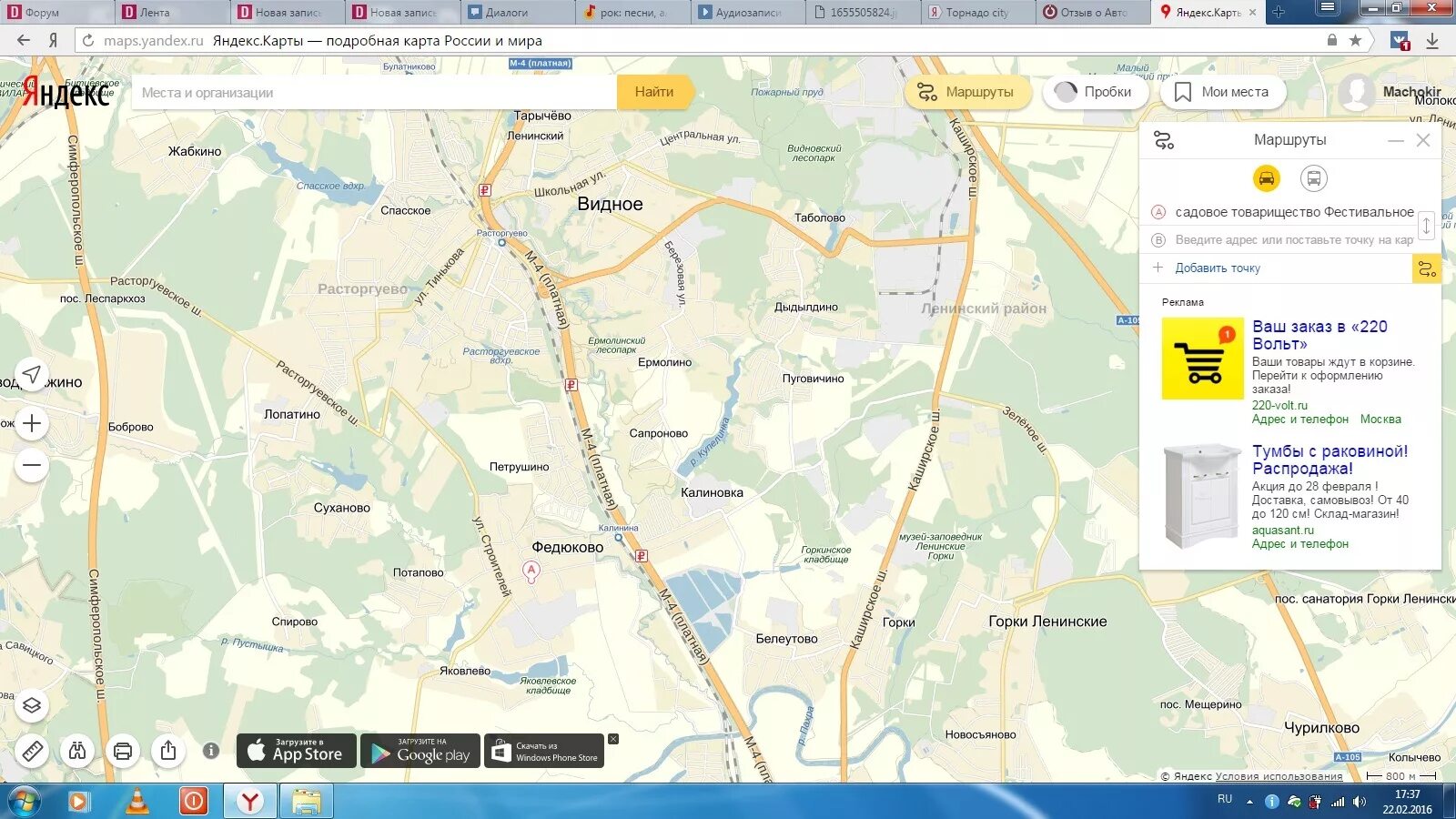Image resolution: width=1456 pixels, height=819 pixels.
Task: Reload the page icon
Action: 88,40
